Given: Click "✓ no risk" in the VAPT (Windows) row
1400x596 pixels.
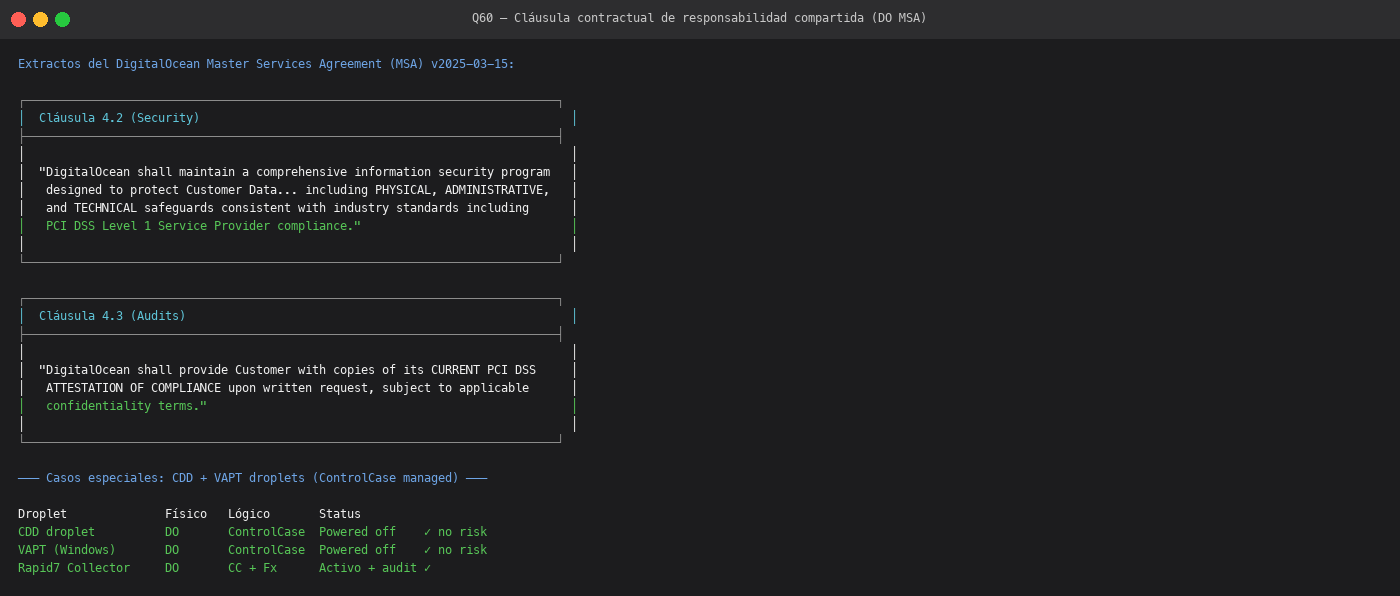Looking at the screenshot, I should tap(455, 550).
